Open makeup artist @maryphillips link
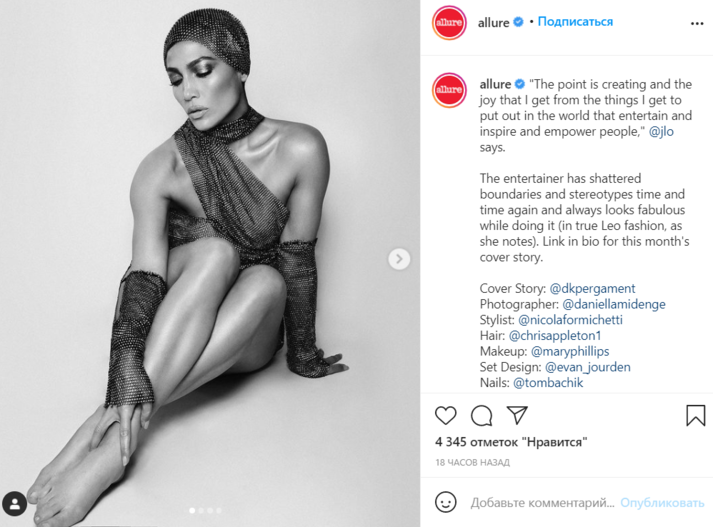Viewport: 713px width, 527px height. pos(570,351)
